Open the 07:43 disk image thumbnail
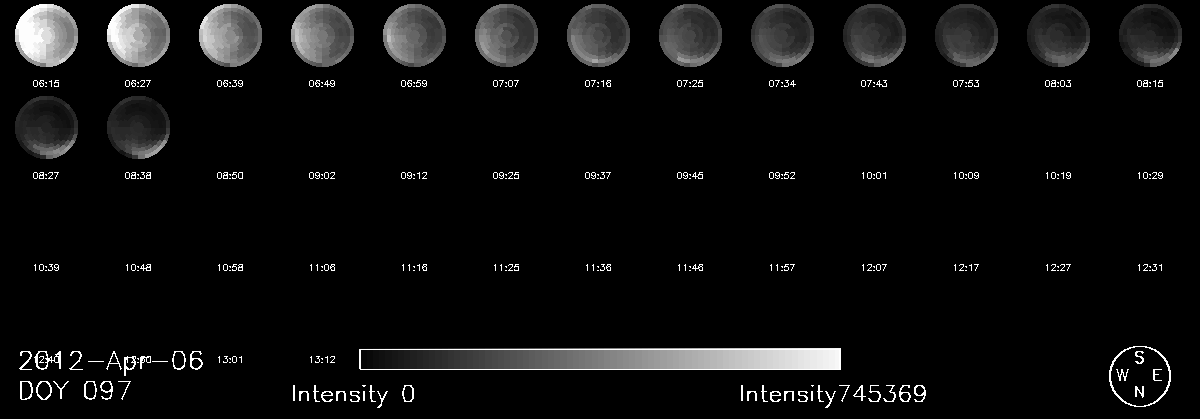The width and height of the screenshot is (1200, 419). pos(874,34)
